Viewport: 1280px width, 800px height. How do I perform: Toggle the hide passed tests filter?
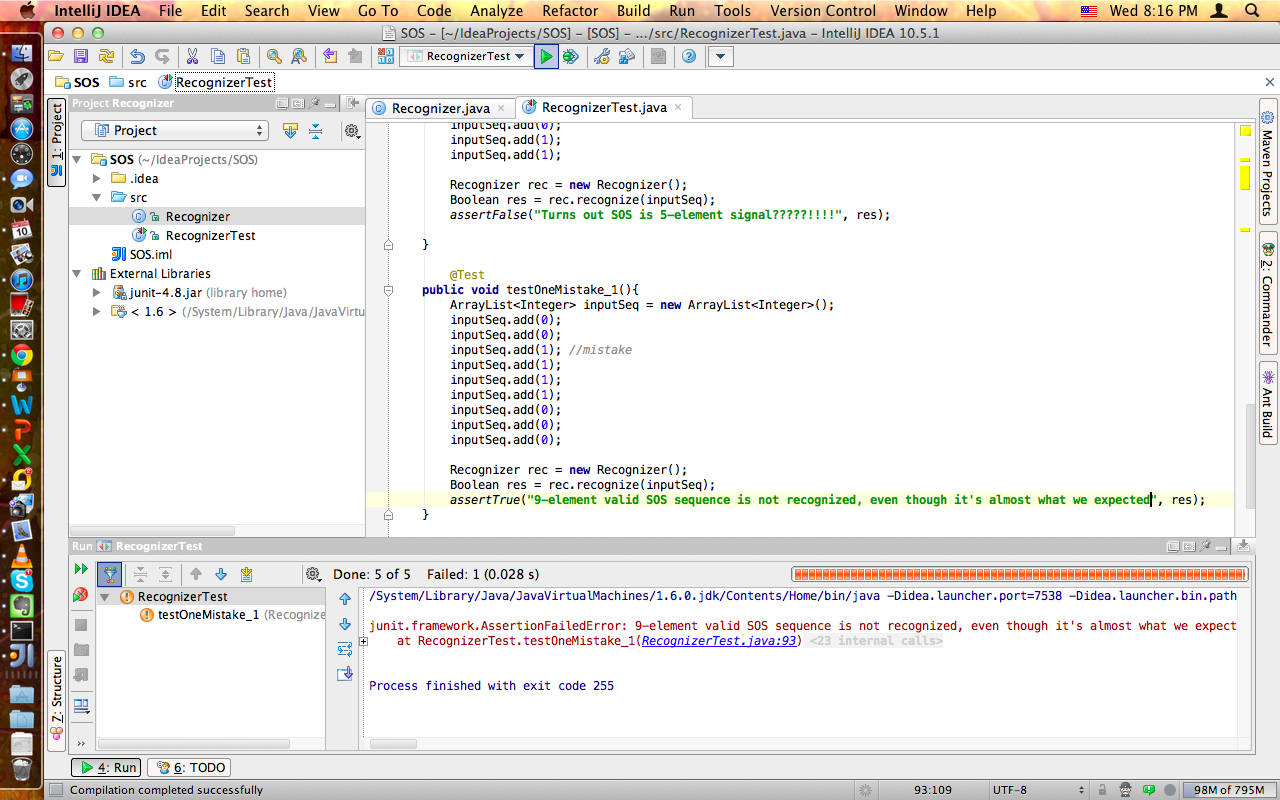pos(109,574)
